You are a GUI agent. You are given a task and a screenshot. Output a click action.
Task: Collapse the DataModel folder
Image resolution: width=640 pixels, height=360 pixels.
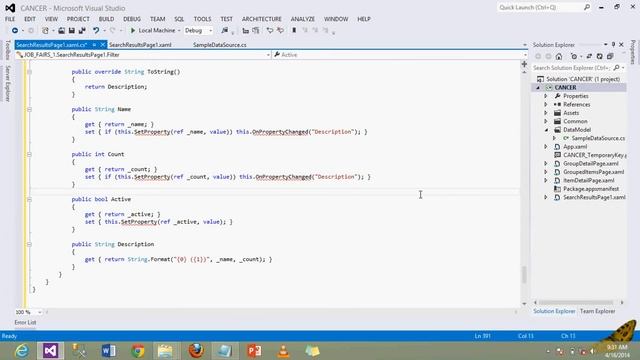[546, 130]
